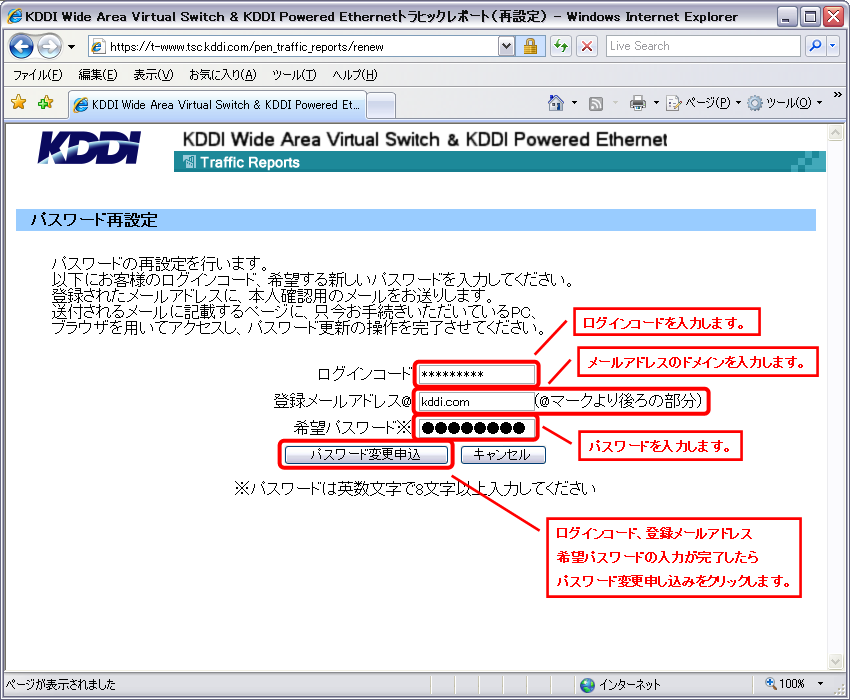
Task: Expand the Print options dropdown arrow
Action: pos(656,102)
